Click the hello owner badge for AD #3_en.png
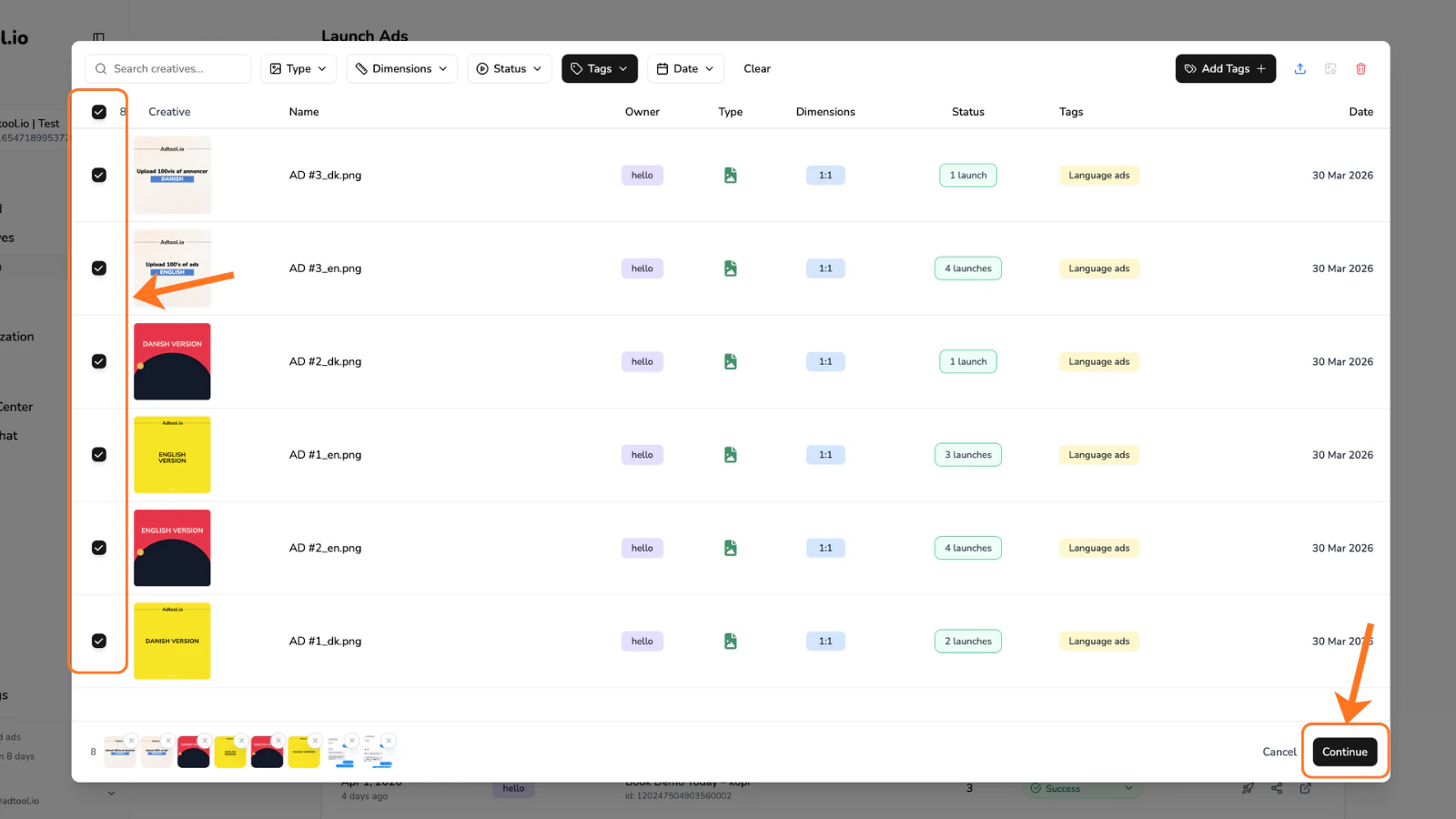The image size is (1456, 819). (x=642, y=268)
